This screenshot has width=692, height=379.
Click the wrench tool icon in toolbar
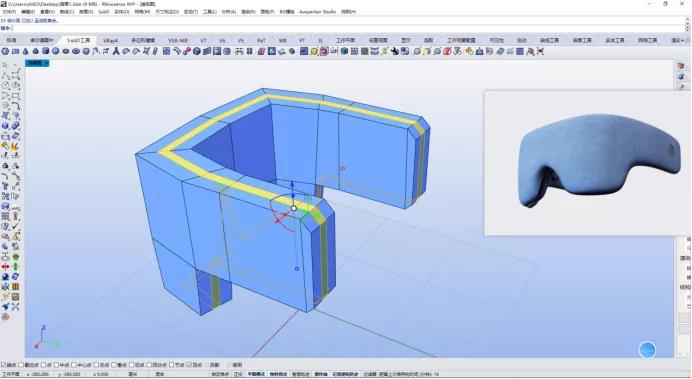(x=394, y=51)
